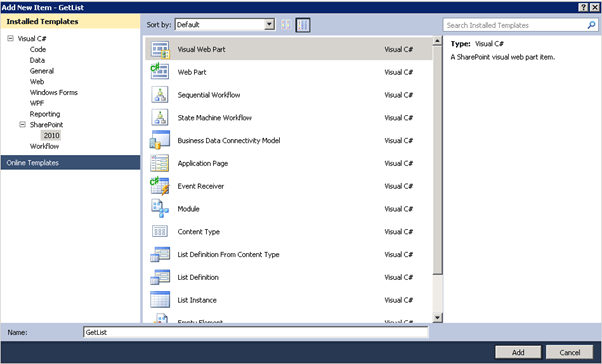602x364 pixels.
Task: Select the Event Receiver icon
Action: [x=160, y=186]
